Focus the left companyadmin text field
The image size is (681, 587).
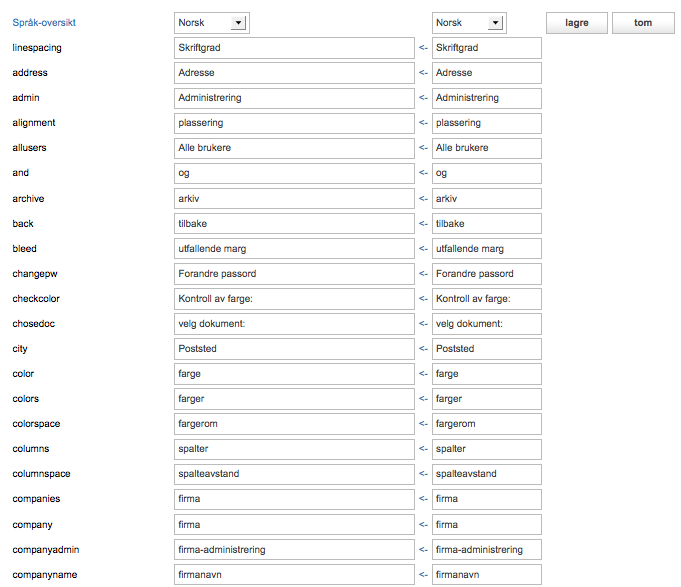coord(294,550)
